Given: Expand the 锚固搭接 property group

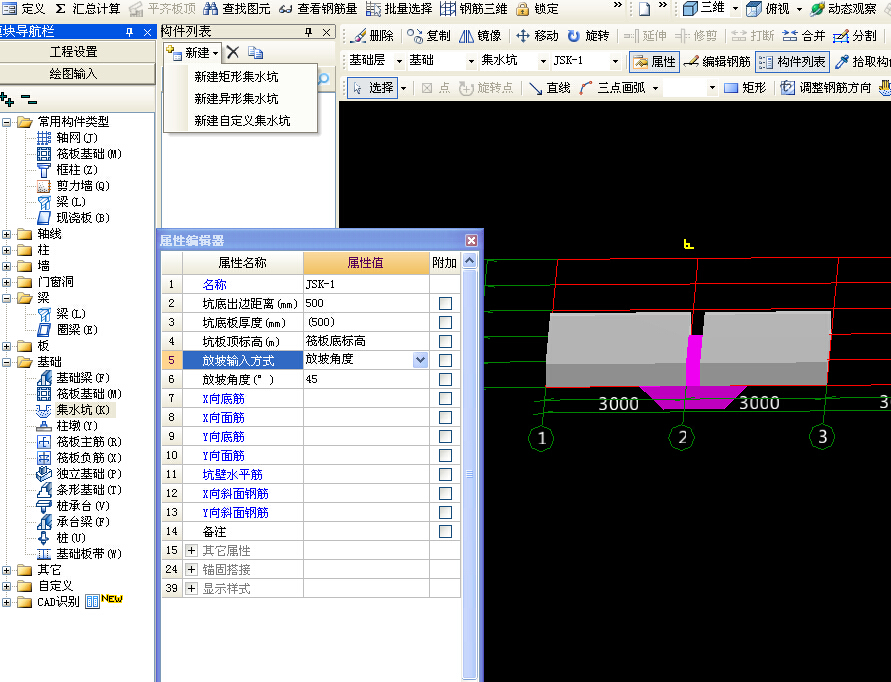Looking at the screenshot, I should click(191, 569).
